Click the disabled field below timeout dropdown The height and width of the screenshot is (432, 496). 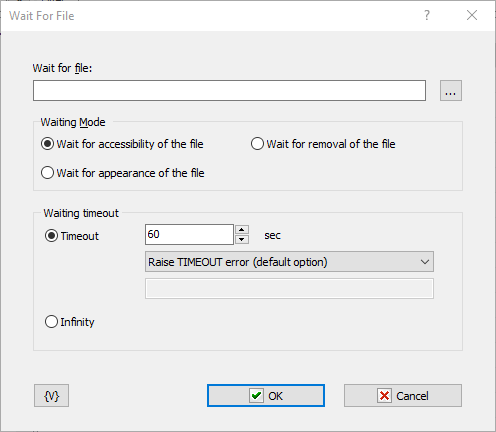[289, 289]
